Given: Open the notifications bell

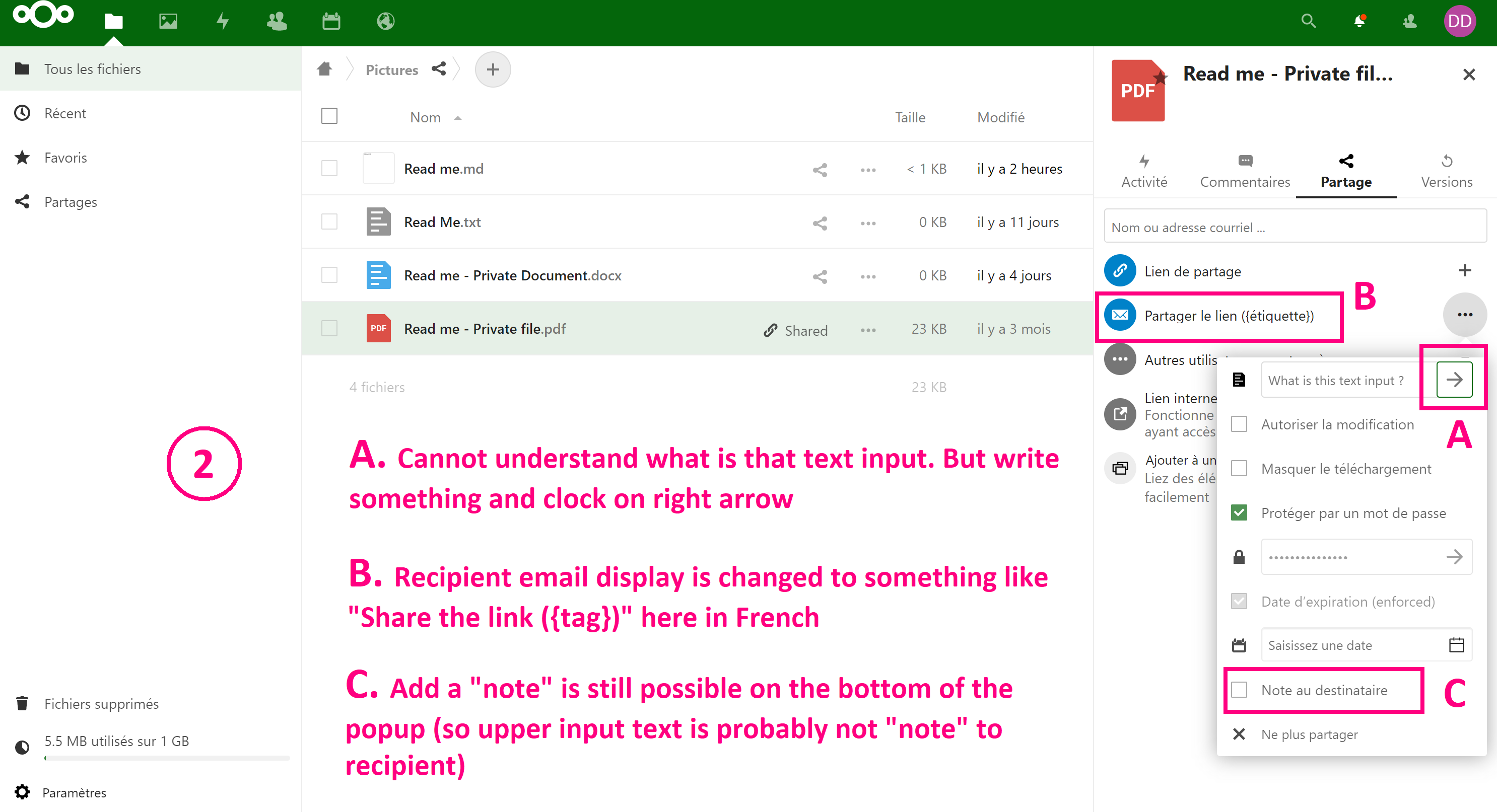Looking at the screenshot, I should (x=1358, y=22).
